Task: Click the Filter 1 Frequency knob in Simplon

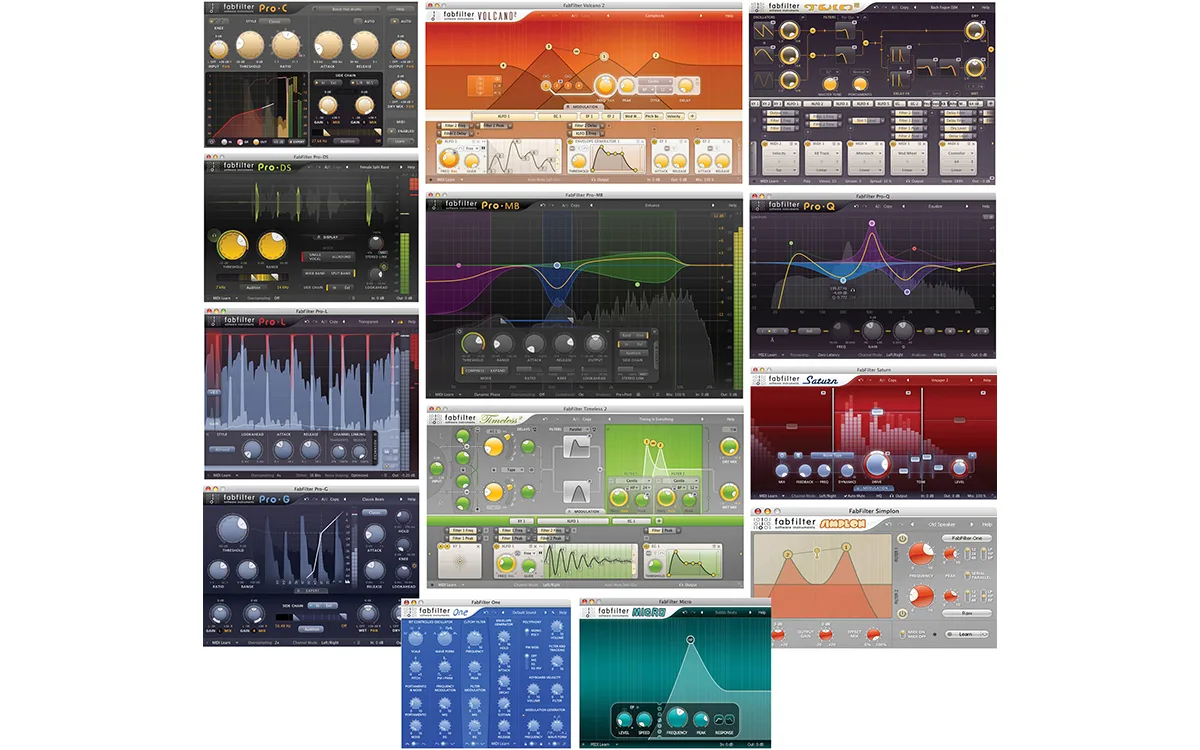Action: point(919,554)
